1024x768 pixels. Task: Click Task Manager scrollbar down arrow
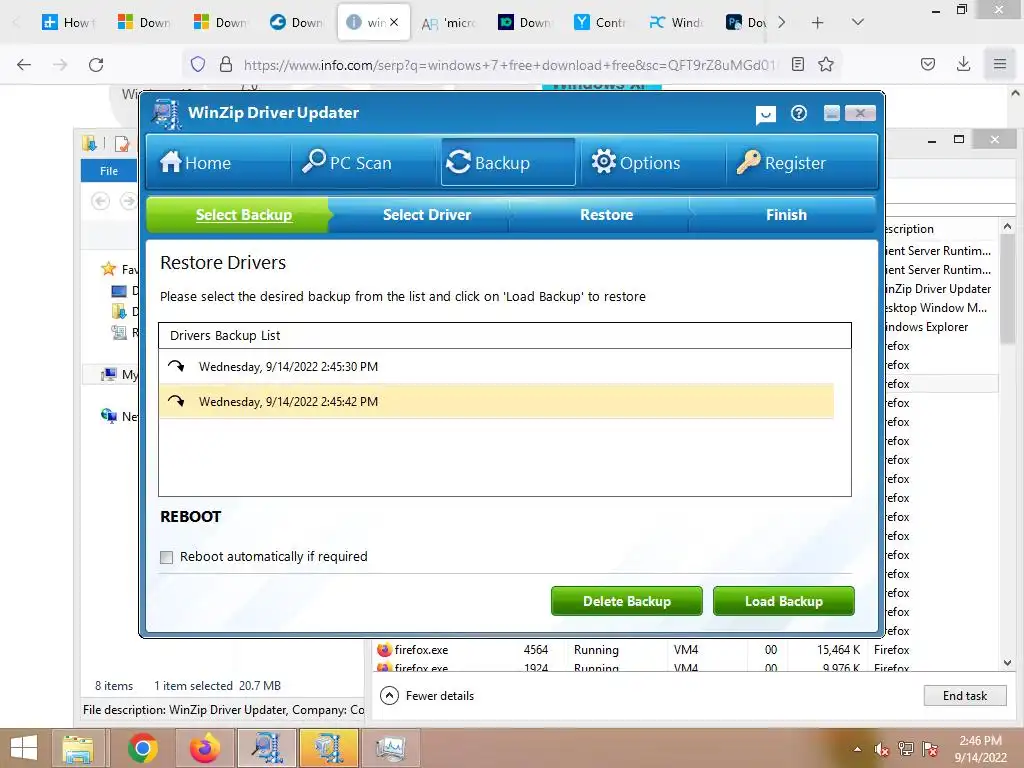[1007, 663]
